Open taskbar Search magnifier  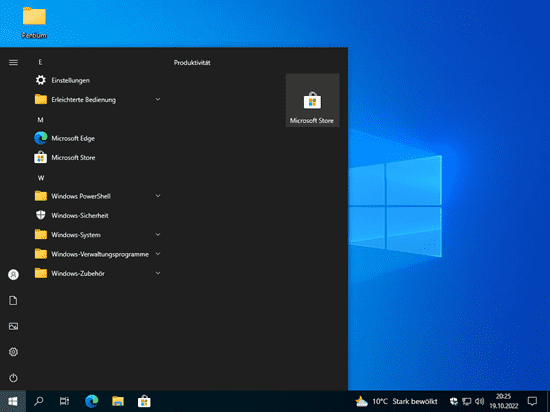[x=39, y=401]
